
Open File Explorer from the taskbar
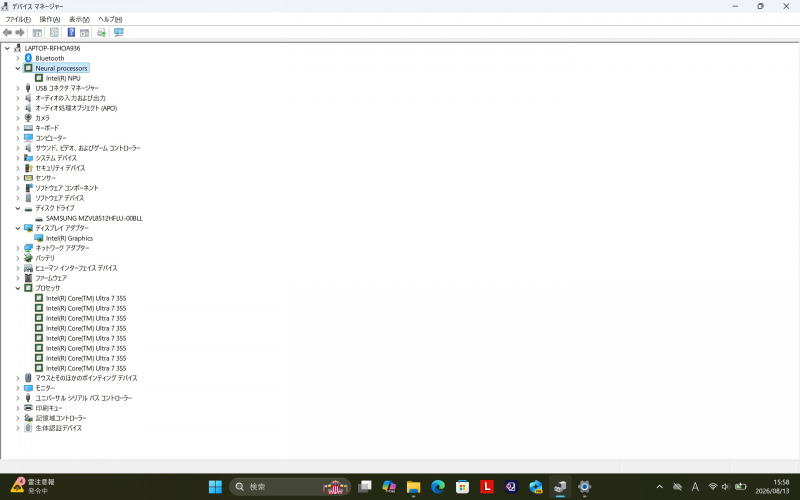point(413,487)
